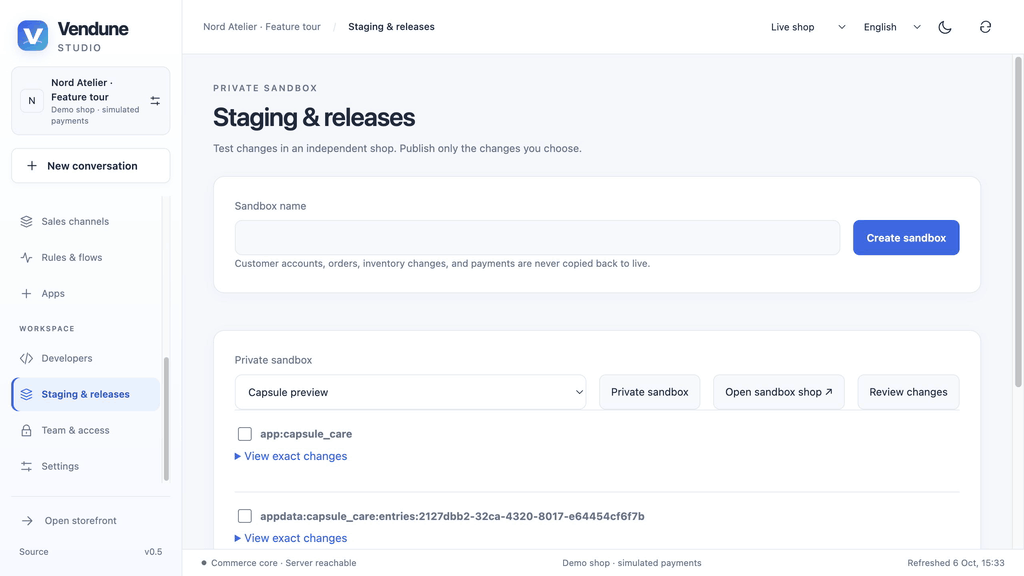Viewport: 1024px width, 576px height.
Task: Open the English language dropdown
Action: [892, 27]
